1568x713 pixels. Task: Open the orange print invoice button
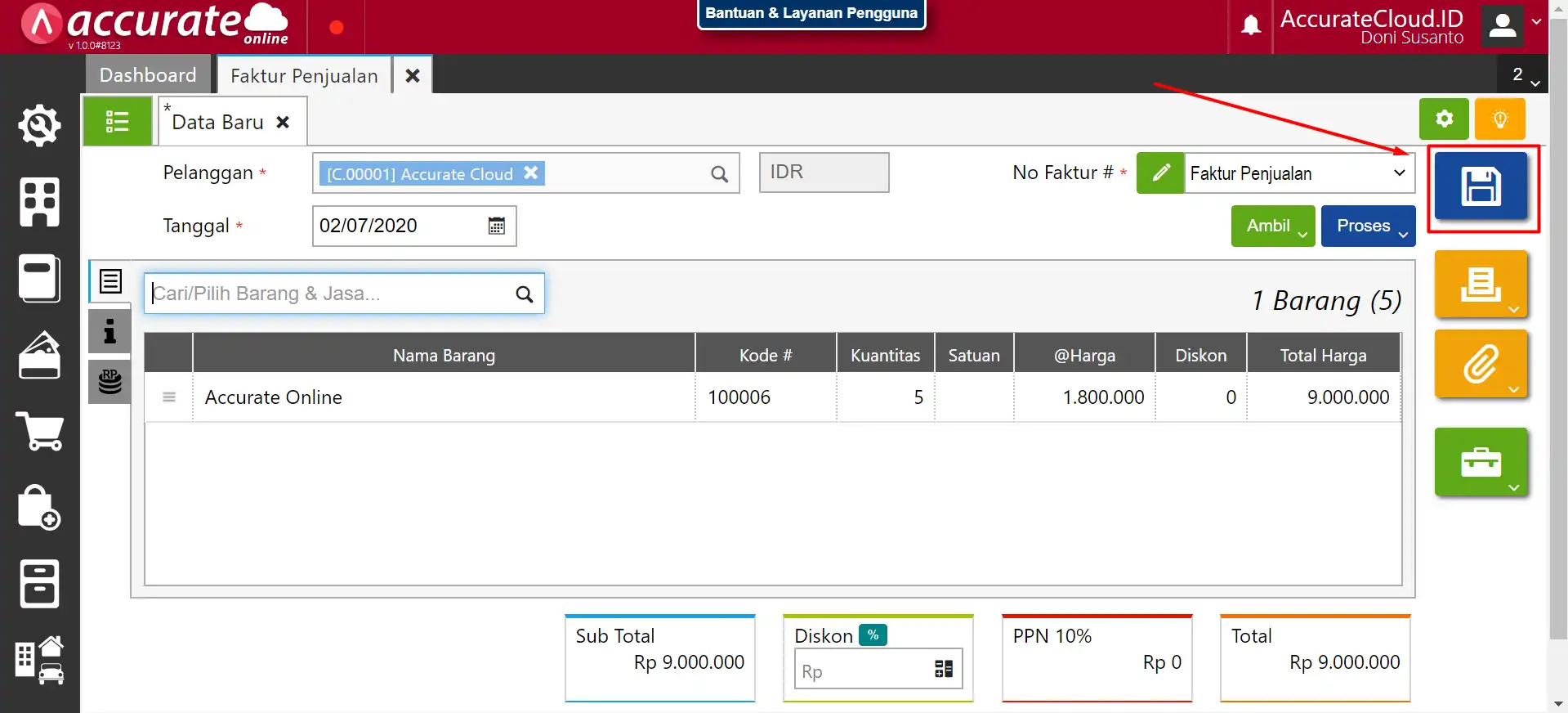click(x=1481, y=285)
